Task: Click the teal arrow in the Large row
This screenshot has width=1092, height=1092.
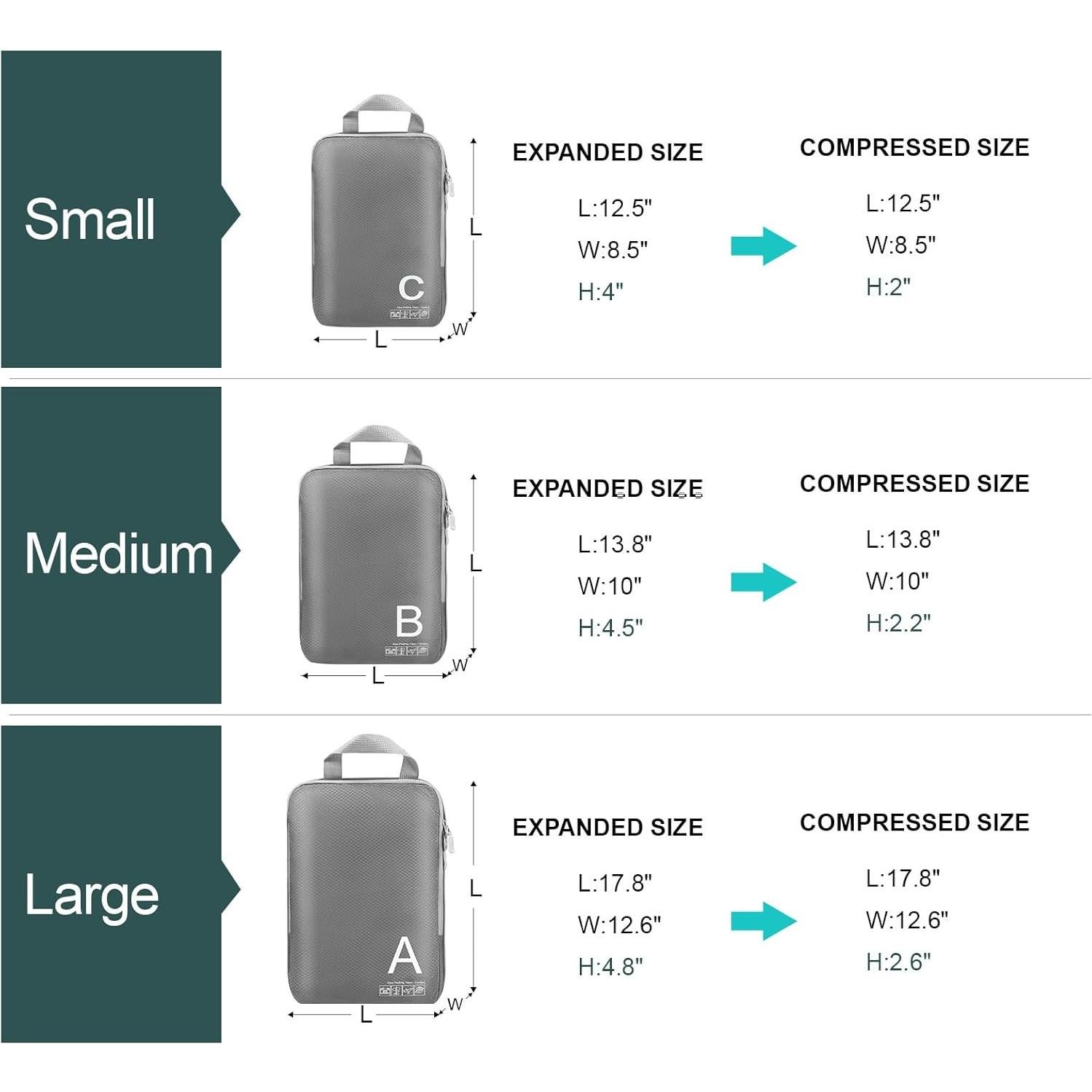Action: click(763, 921)
